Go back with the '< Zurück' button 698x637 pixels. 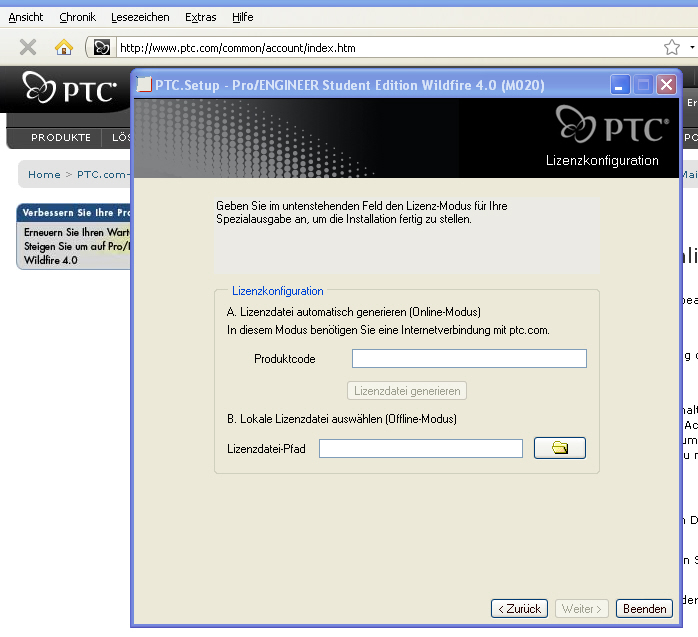pos(519,609)
